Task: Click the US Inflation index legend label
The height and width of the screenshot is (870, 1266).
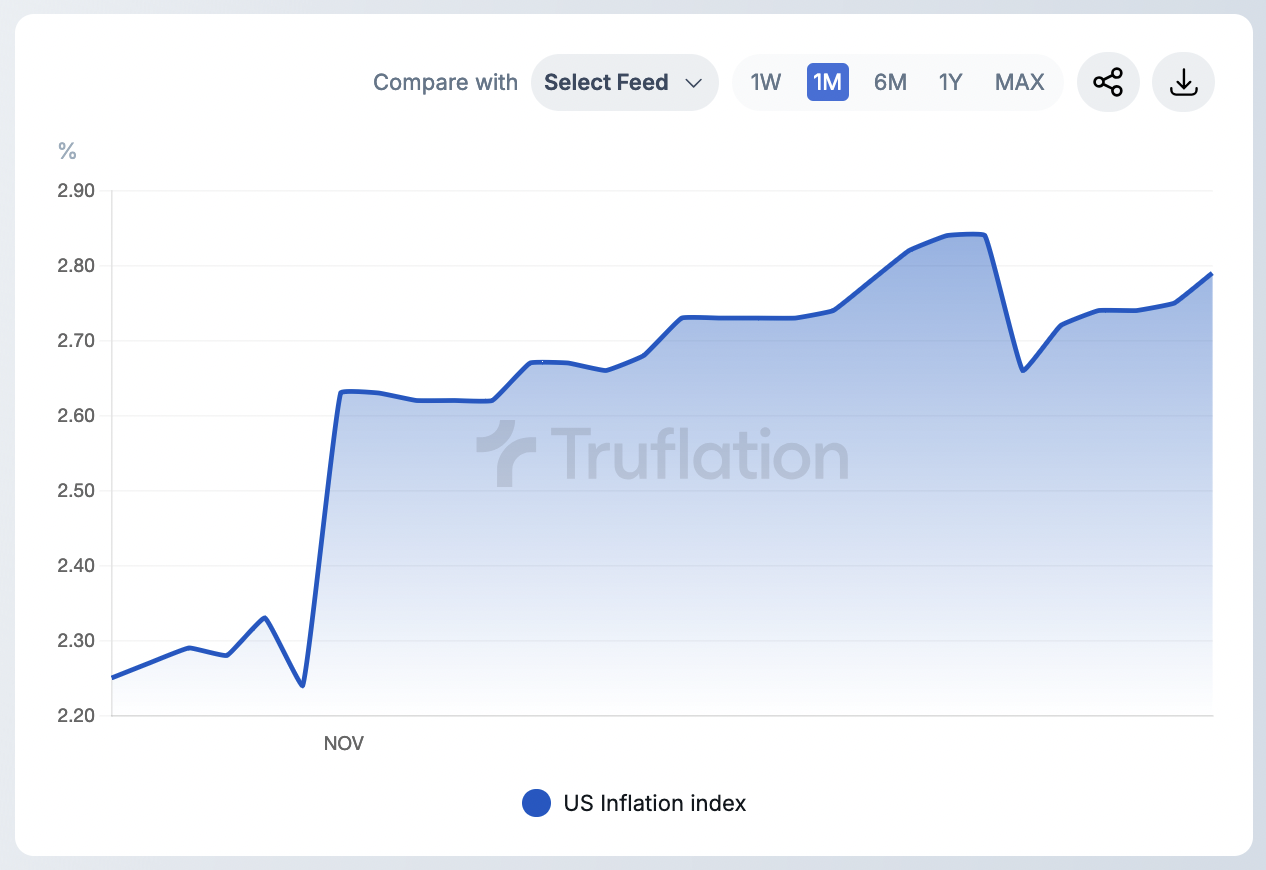Action: point(655,803)
